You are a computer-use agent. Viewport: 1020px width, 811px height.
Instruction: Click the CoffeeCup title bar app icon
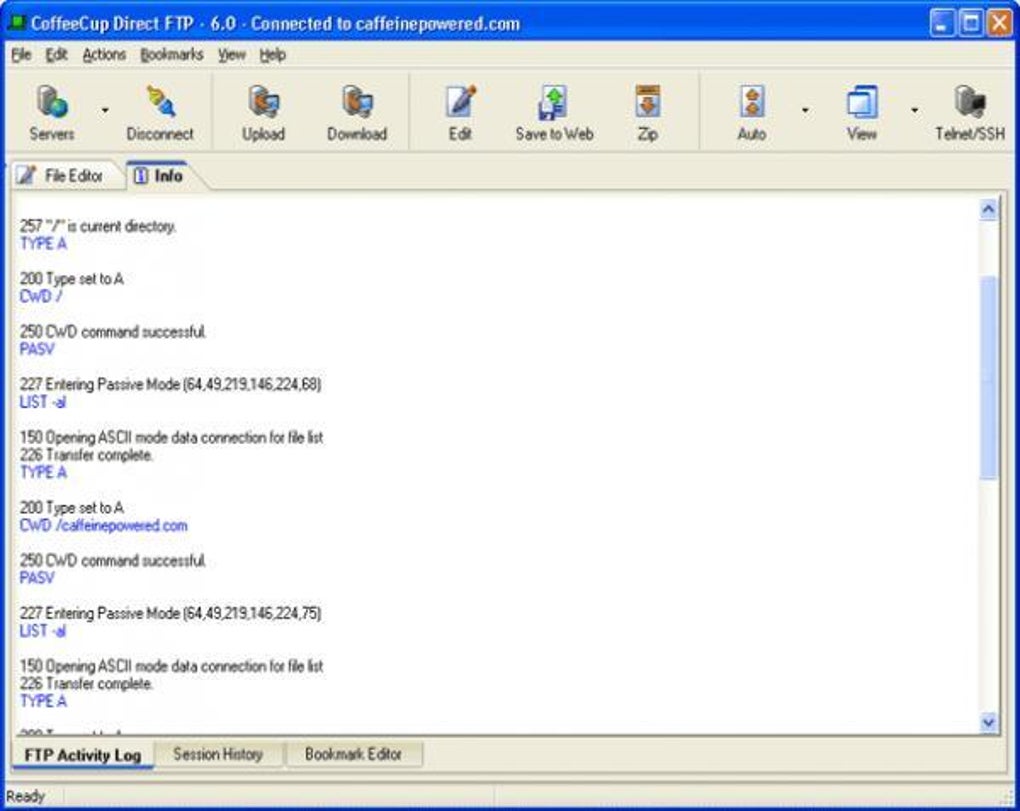[x=16, y=23]
